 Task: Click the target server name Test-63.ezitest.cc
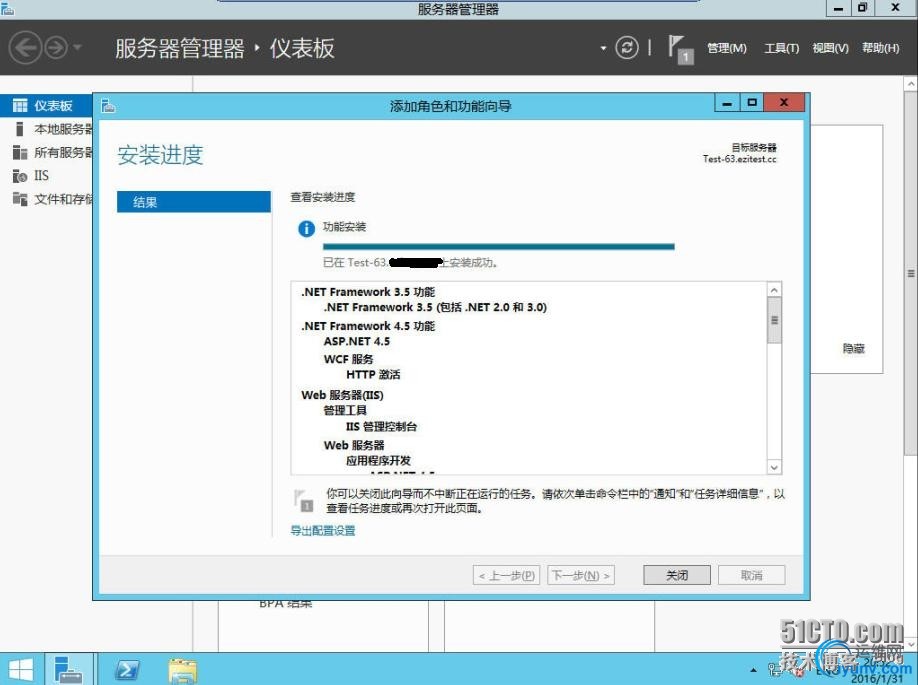point(739,159)
